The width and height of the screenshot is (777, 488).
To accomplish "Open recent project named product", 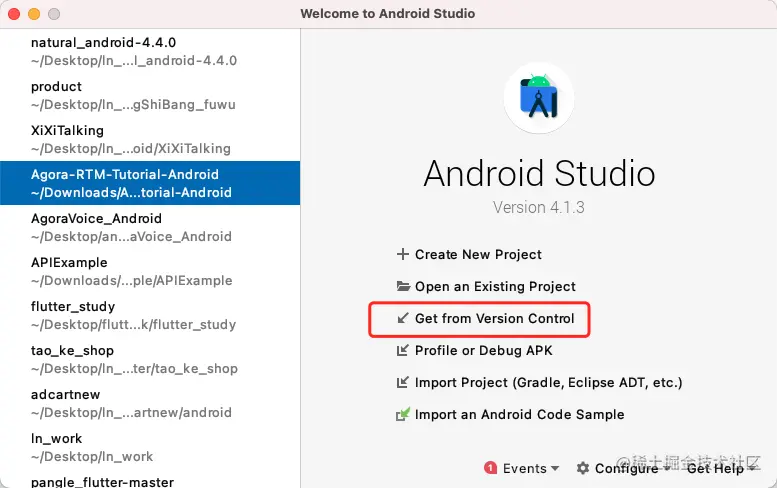I will (150, 95).
